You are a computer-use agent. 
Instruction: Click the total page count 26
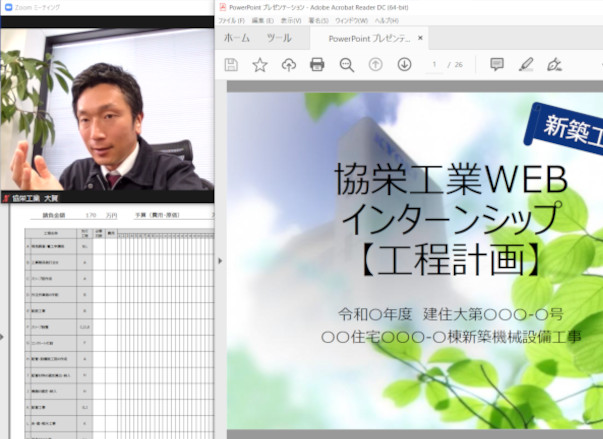(459, 65)
